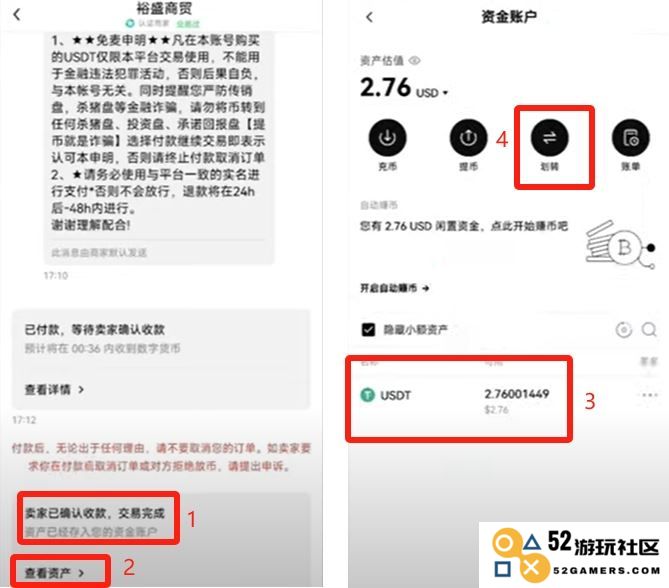
Task: Open USDT row three-dots menu
Action: tap(649, 395)
